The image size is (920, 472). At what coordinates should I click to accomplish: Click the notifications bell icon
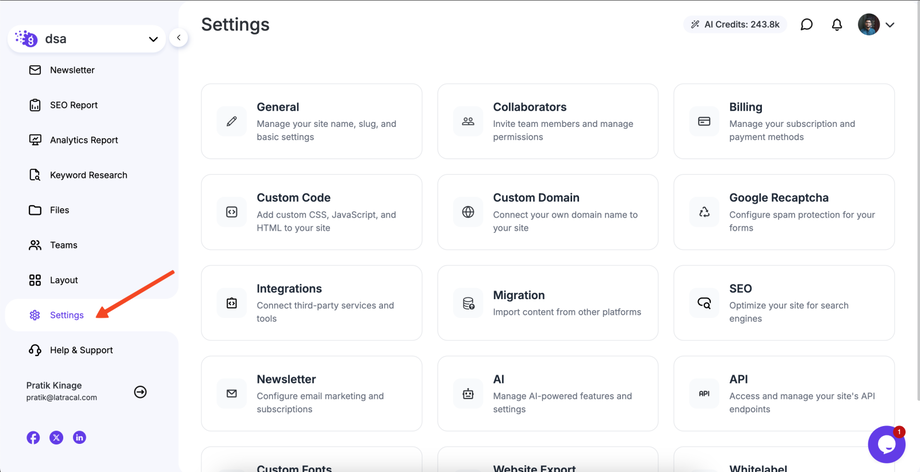tap(837, 24)
